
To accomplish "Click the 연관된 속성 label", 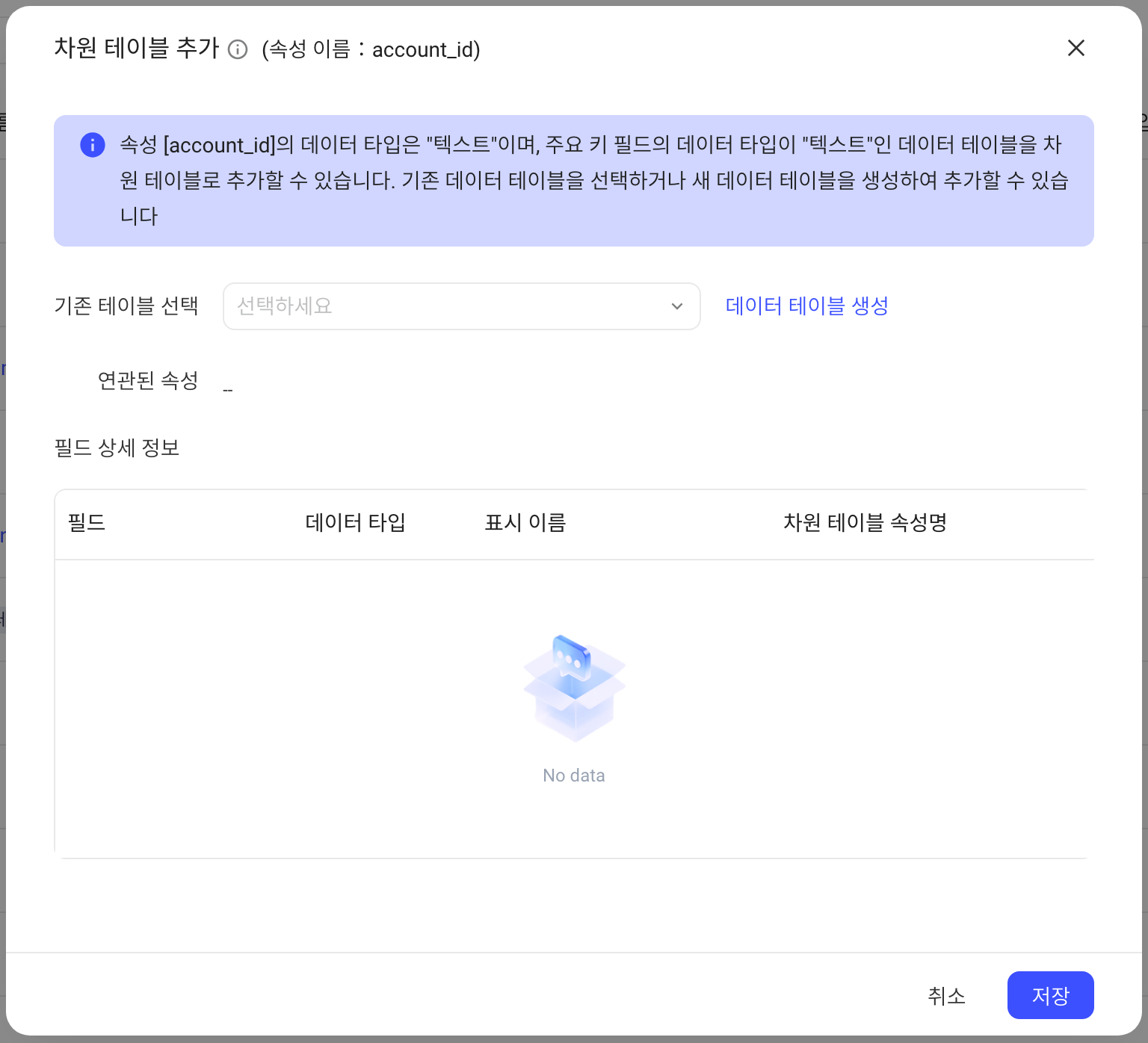I will point(148,380).
